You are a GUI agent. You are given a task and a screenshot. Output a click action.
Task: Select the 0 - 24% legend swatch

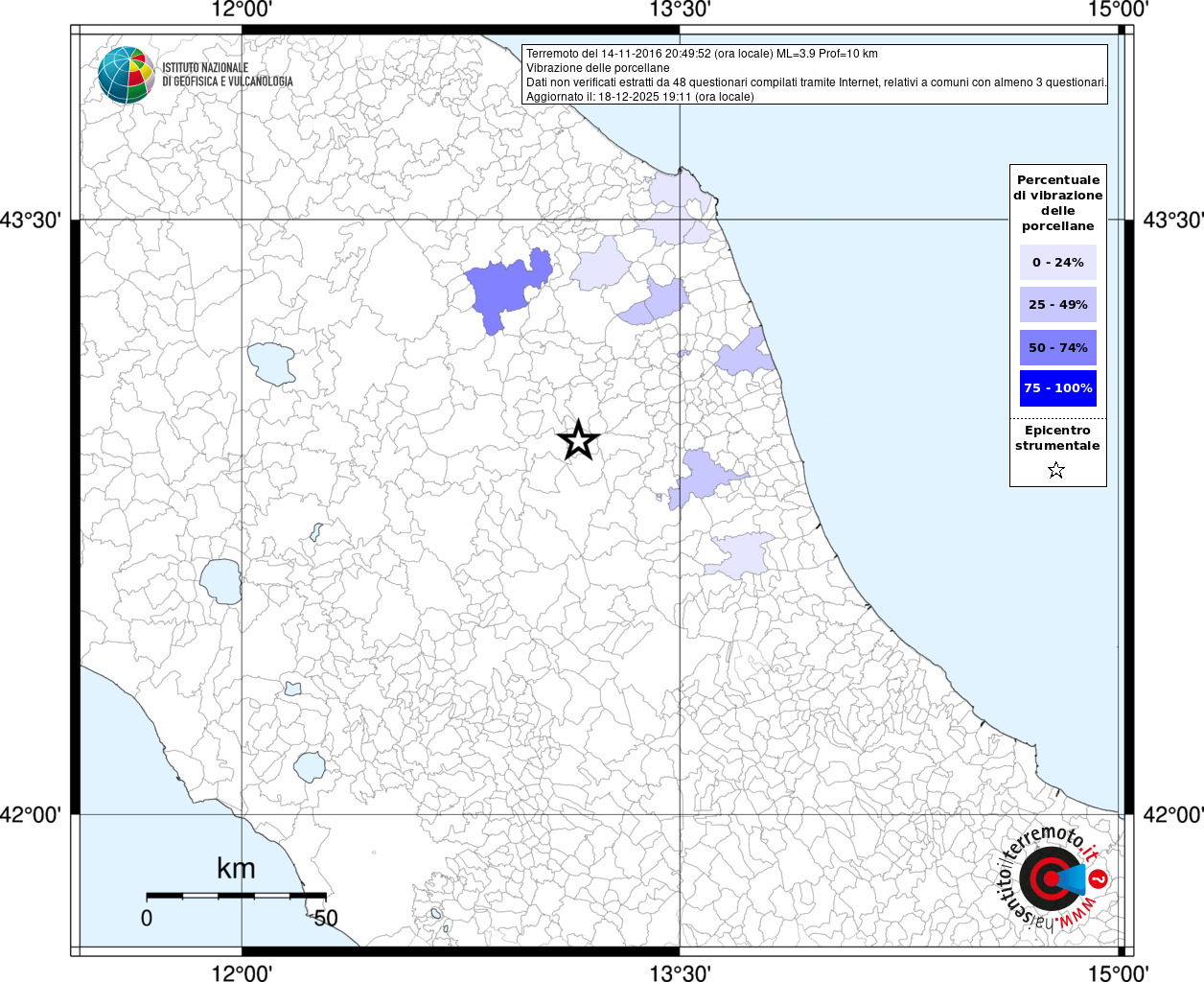[1057, 262]
